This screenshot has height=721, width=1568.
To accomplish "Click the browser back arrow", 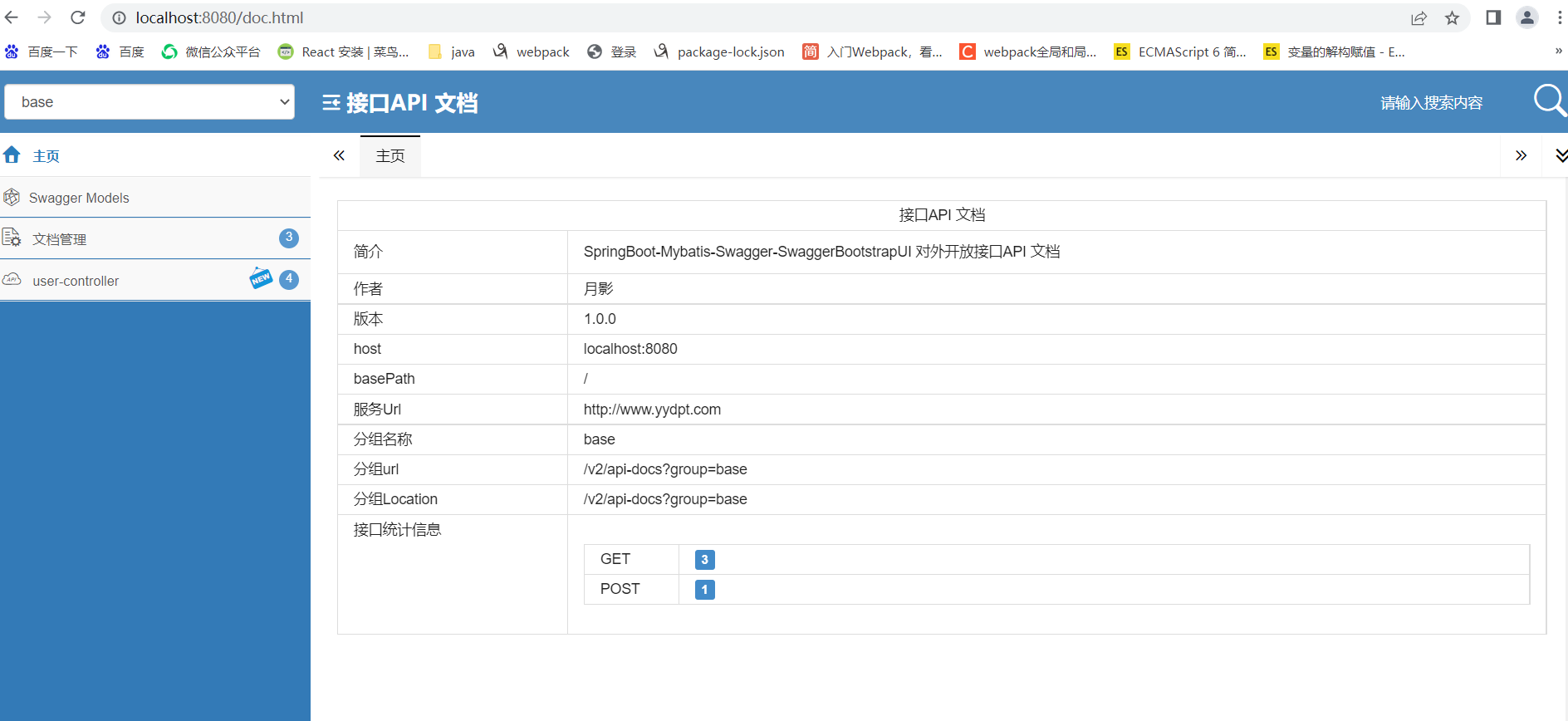I will (12, 17).
